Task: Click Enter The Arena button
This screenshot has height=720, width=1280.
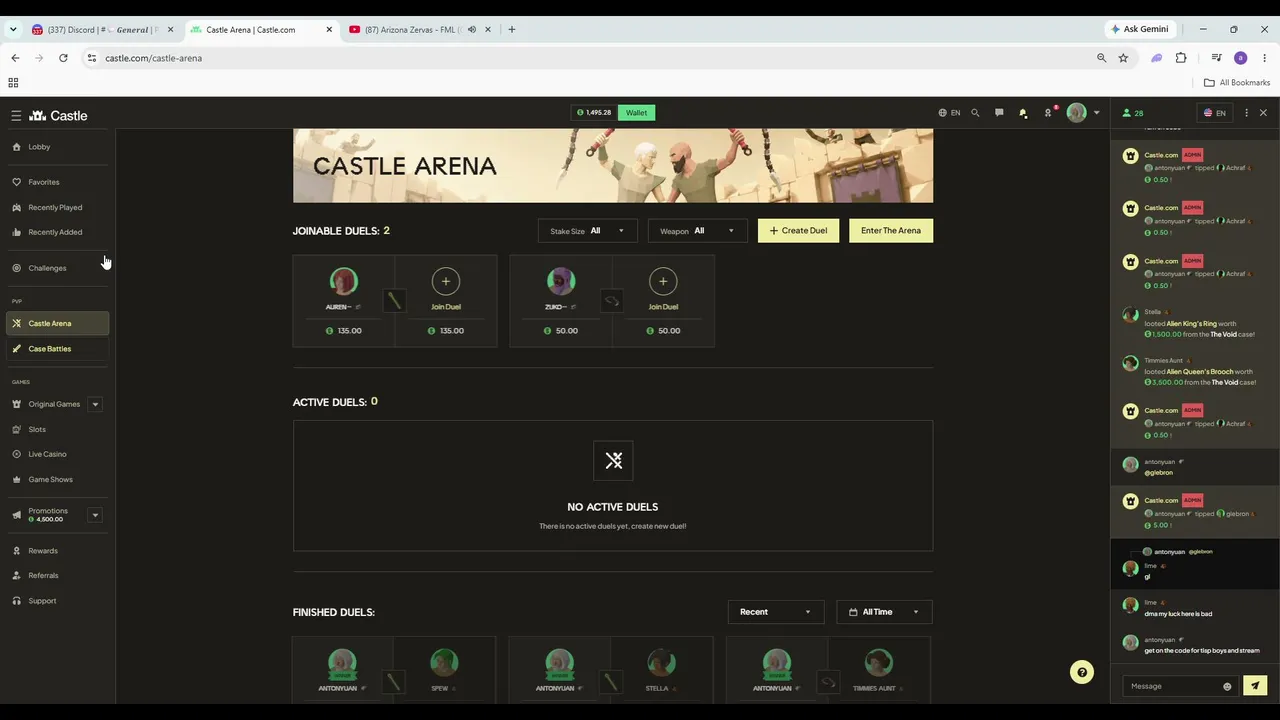Action: tap(891, 231)
